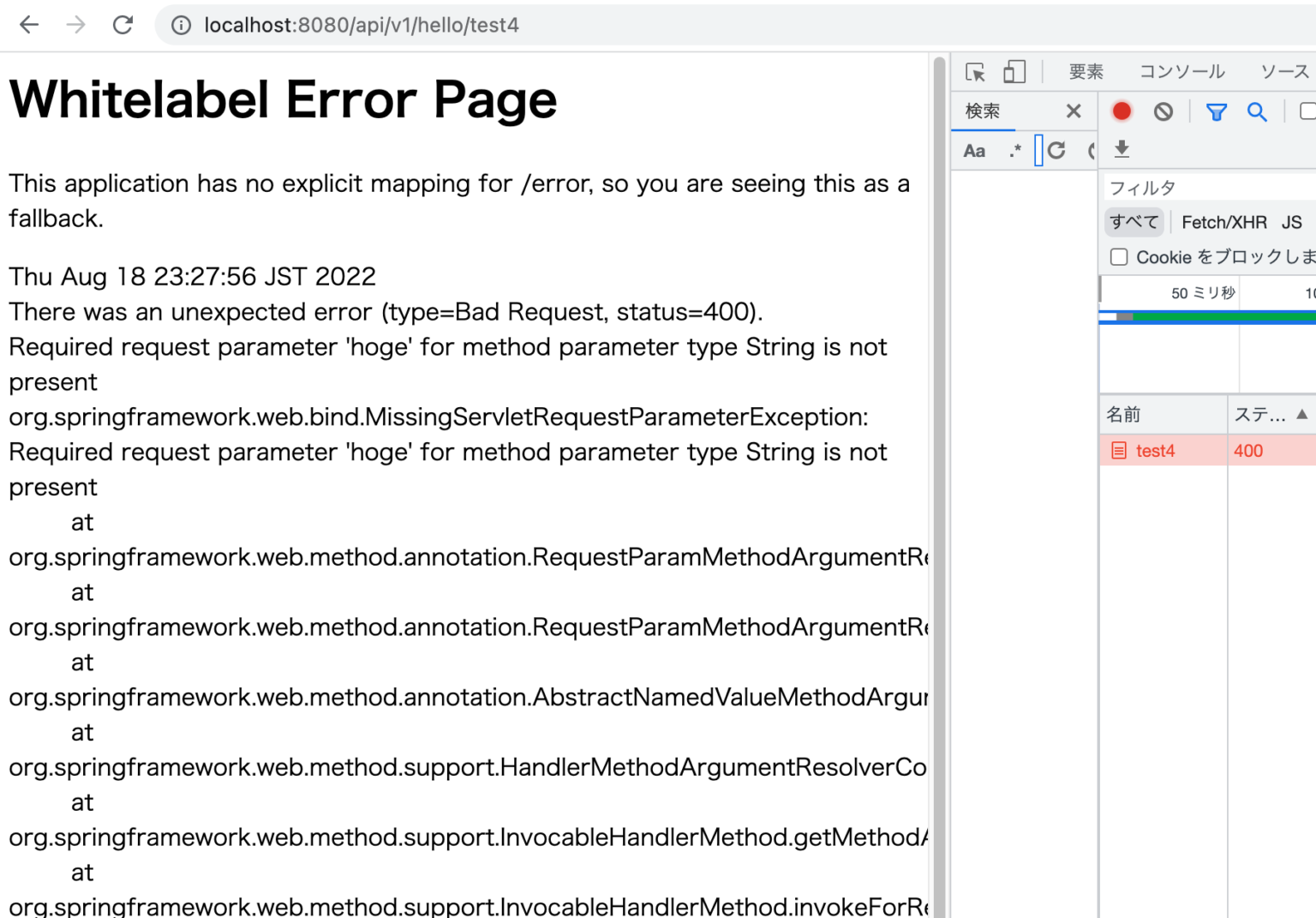Click the red record network log button

pyautogui.click(x=1122, y=111)
